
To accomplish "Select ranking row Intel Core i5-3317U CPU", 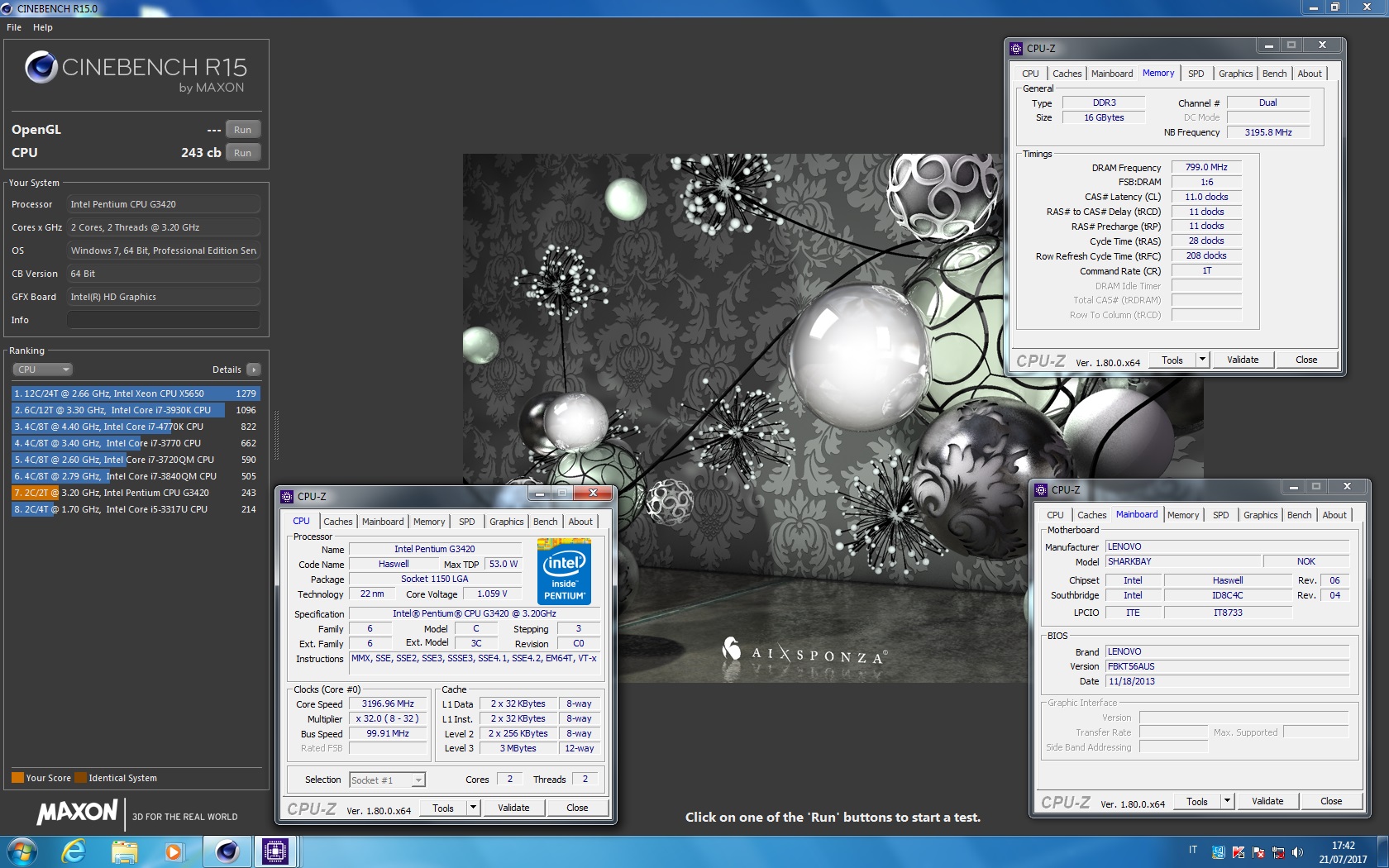I will tap(136, 509).
